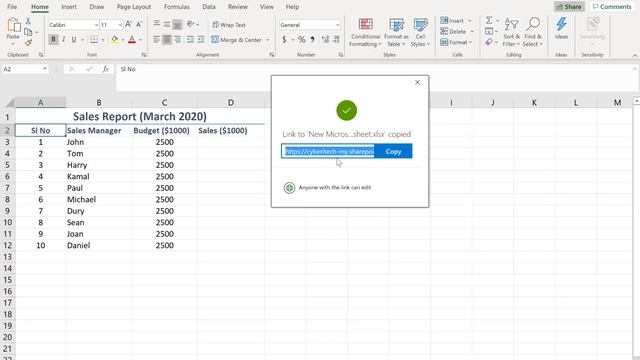Select the Format Painter brush
Viewport: 640px width, 360px height.
[28, 42]
